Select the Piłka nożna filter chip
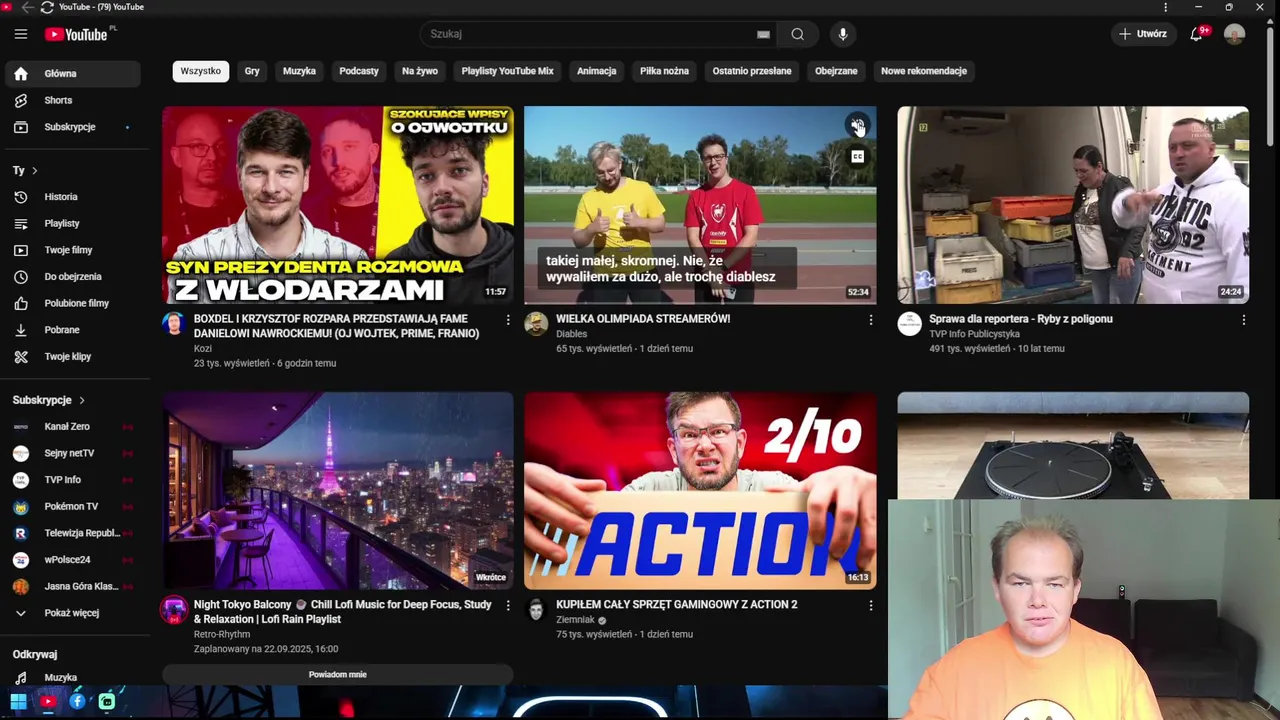Image resolution: width=1280 pixels, height=720 pixels. click(x=664, y=71)
